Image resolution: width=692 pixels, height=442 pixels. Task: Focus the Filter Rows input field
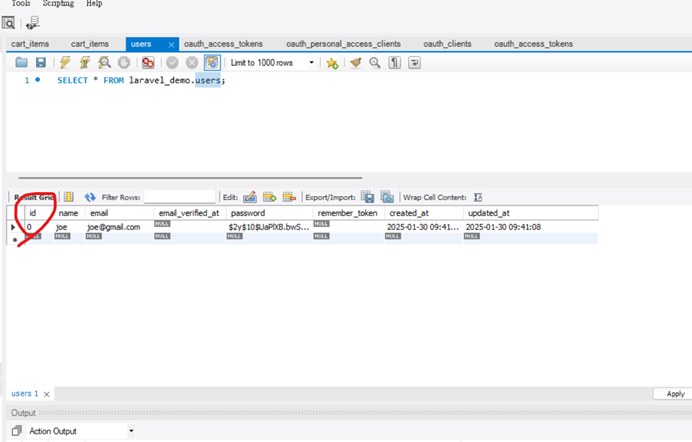click(180, 197)
